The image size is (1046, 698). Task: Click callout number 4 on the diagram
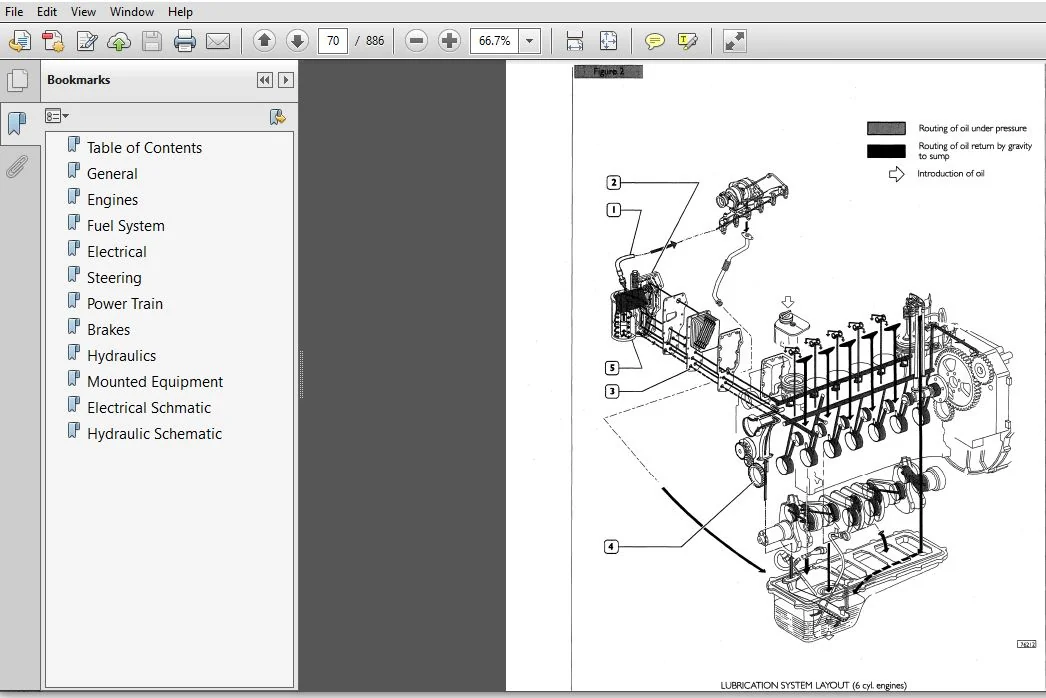[x=610, y=547]
